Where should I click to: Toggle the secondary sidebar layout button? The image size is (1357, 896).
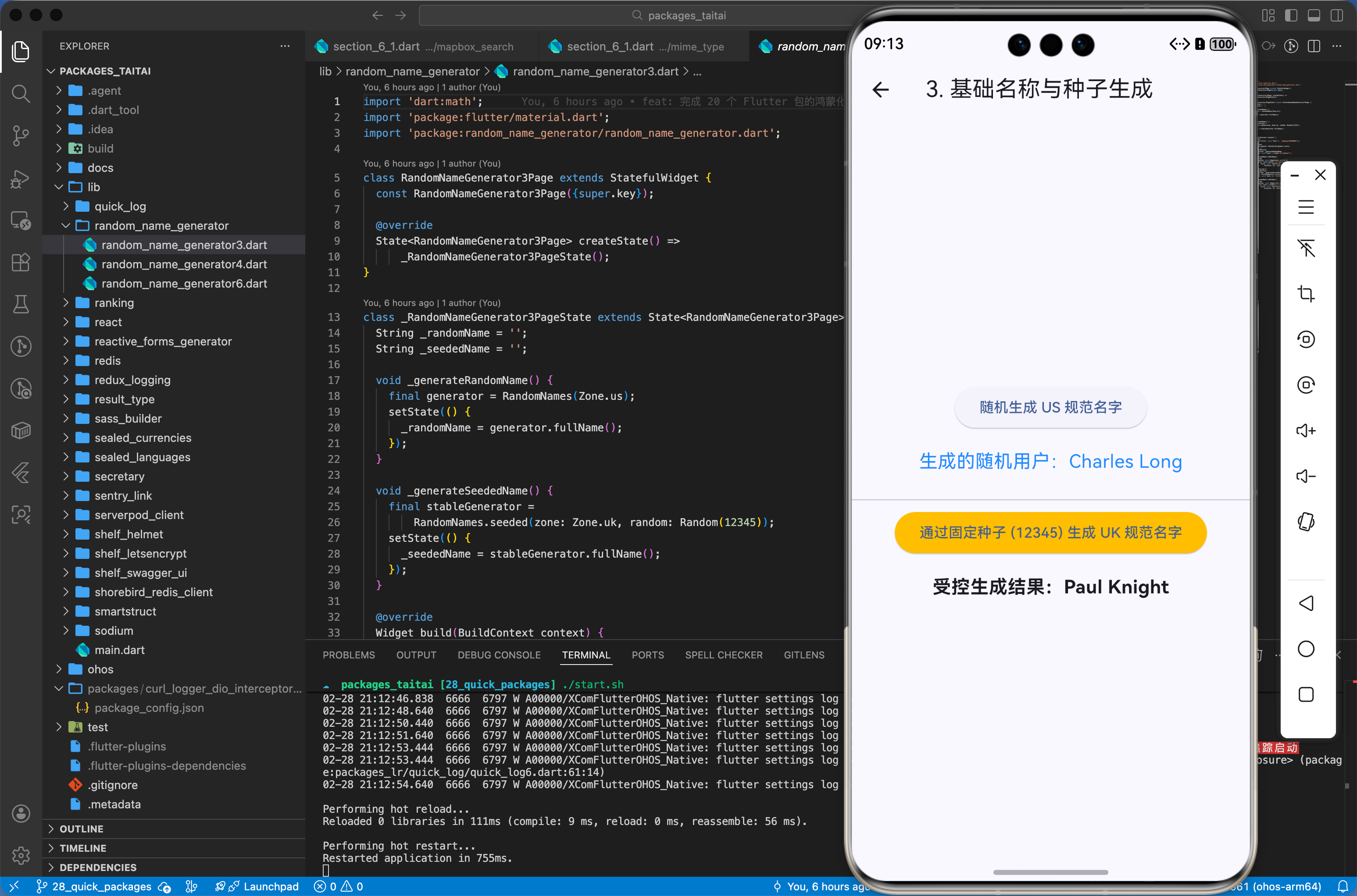(x=1336, y=15)
